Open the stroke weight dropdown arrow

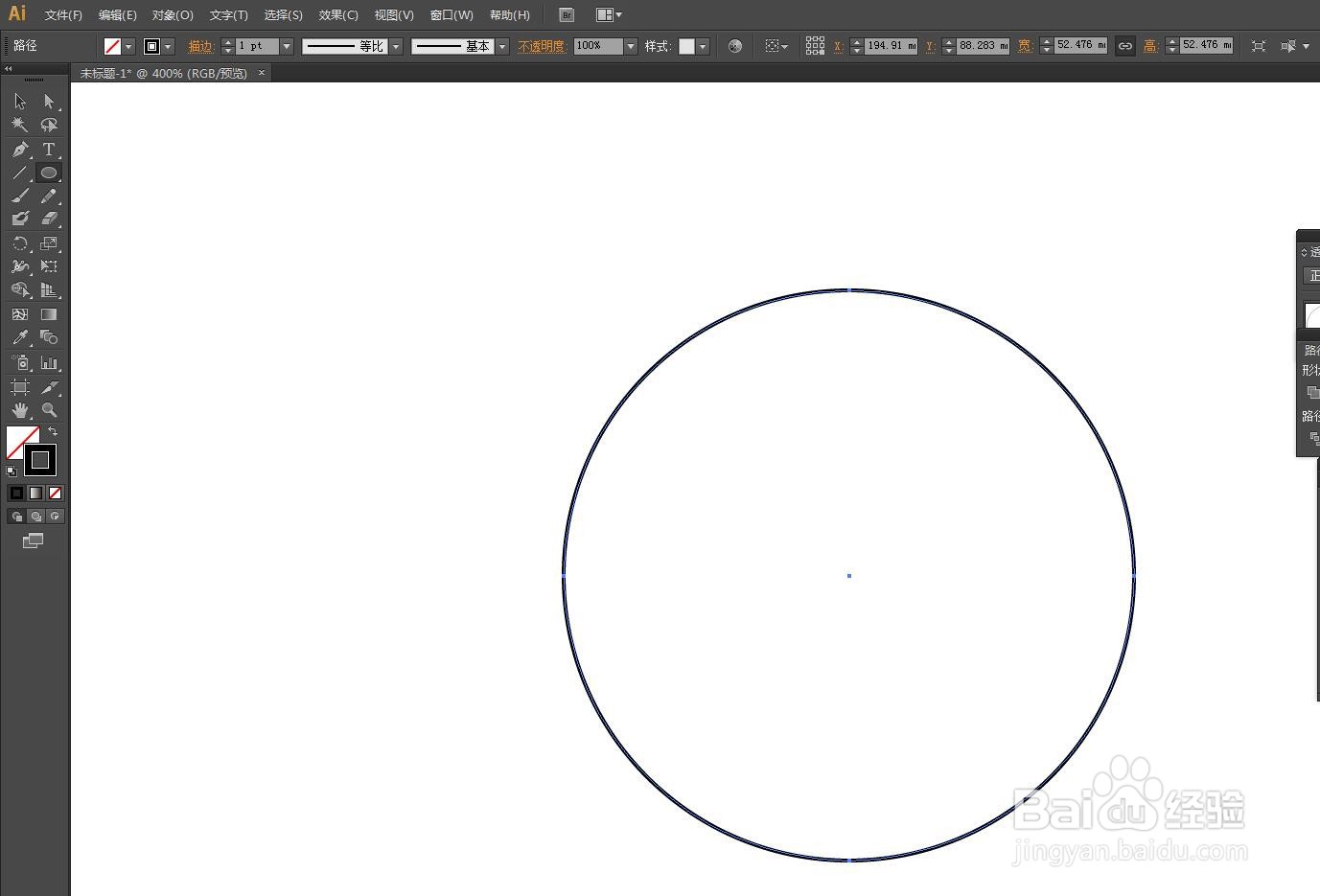click(286, 46)
